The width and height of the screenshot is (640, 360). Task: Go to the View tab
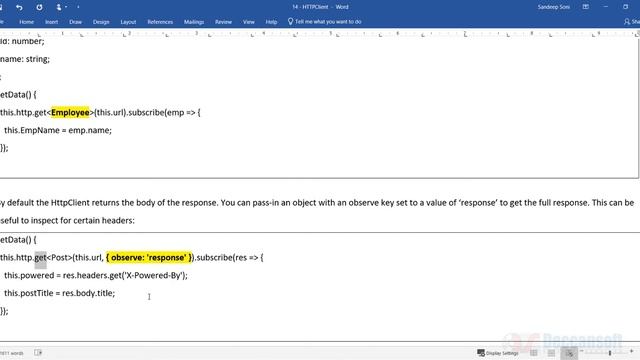(249, 22)
